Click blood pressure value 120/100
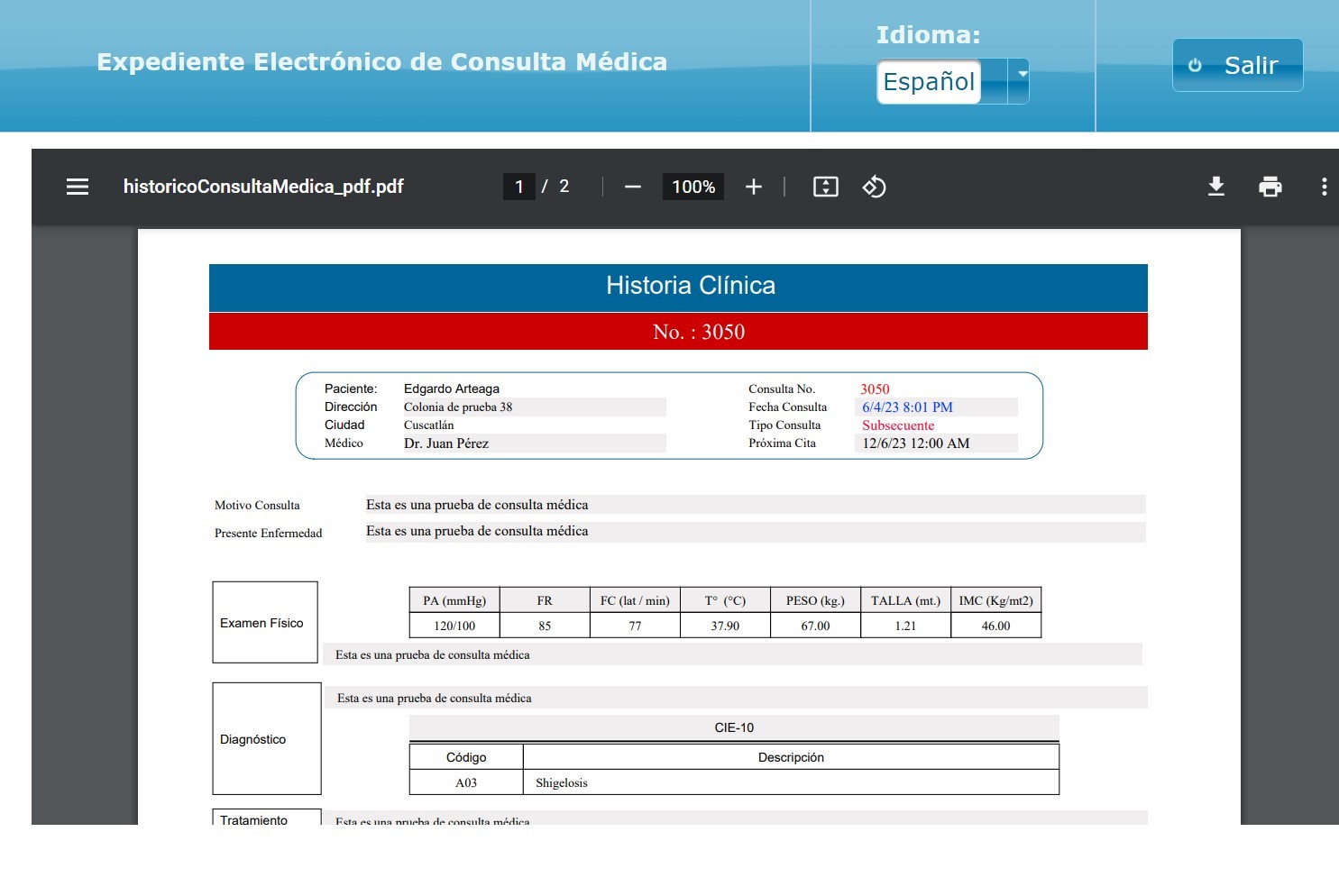Viewport: 1339px width, 896px height. point(454,626)
